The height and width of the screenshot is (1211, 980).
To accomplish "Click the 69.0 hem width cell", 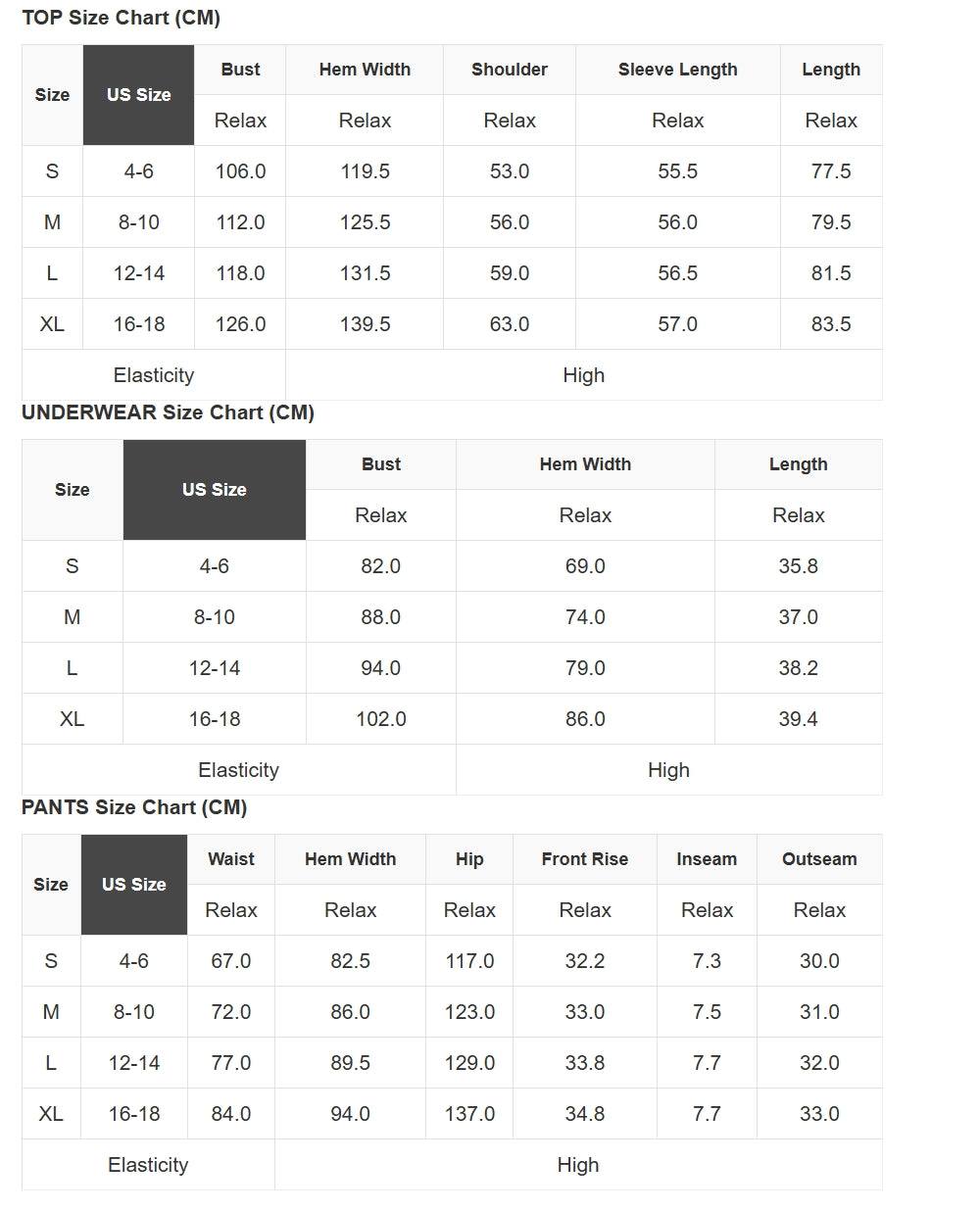I will (x=585, y=566).
